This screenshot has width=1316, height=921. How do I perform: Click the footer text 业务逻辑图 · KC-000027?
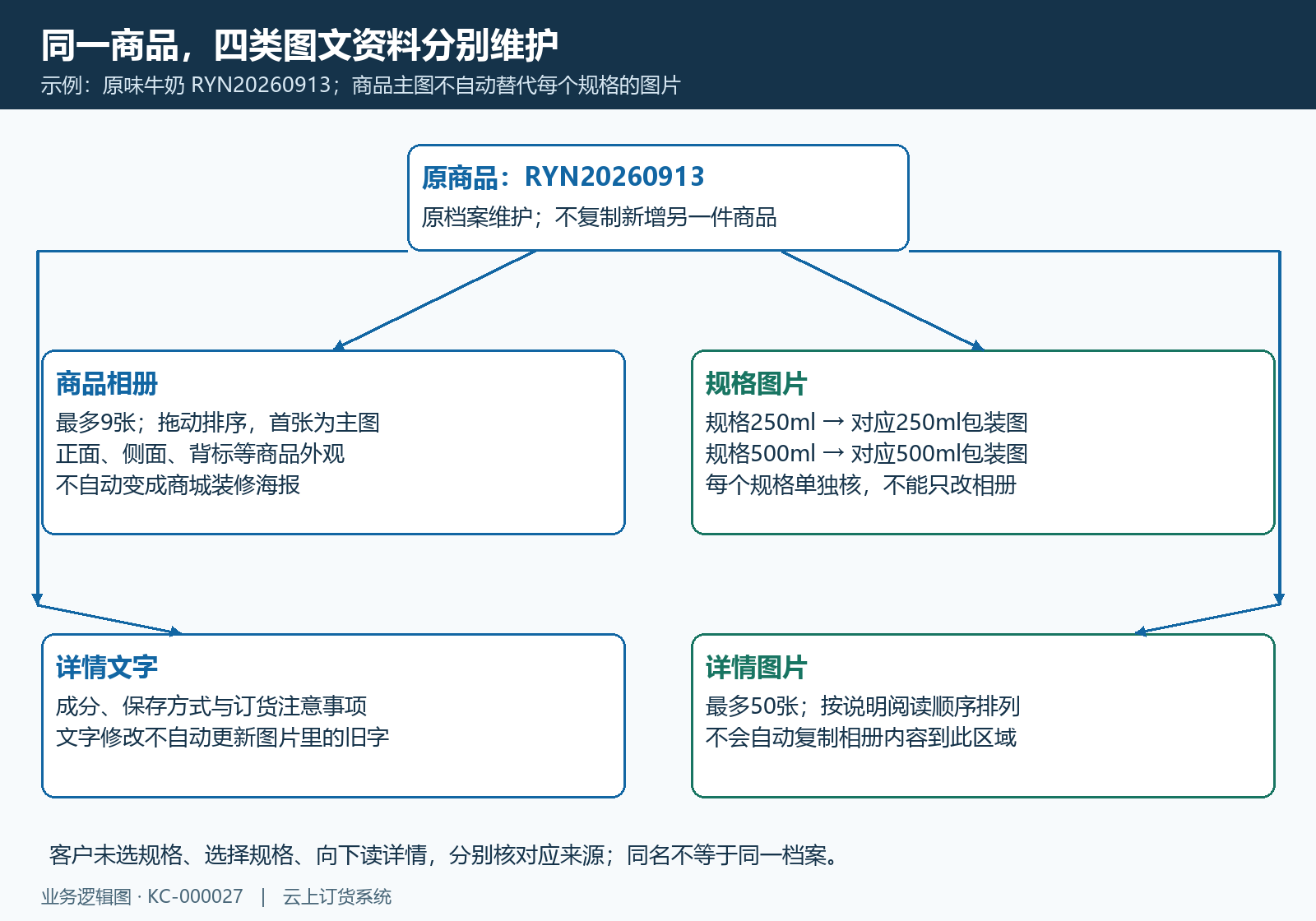[x=142, y=896]
